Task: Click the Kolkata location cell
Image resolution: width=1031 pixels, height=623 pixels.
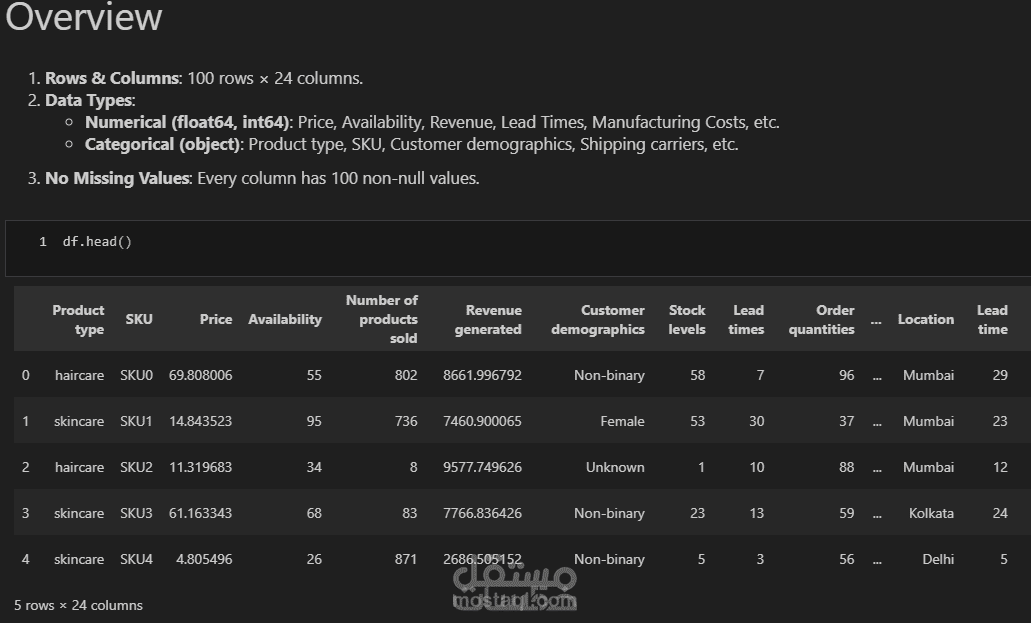Action: (931, 513)
